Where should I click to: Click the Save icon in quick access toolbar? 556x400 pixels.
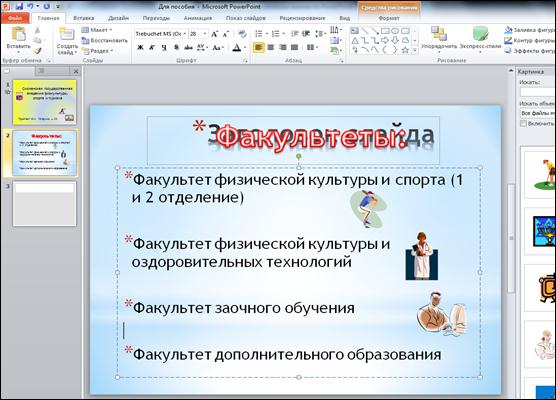point(20,6)
